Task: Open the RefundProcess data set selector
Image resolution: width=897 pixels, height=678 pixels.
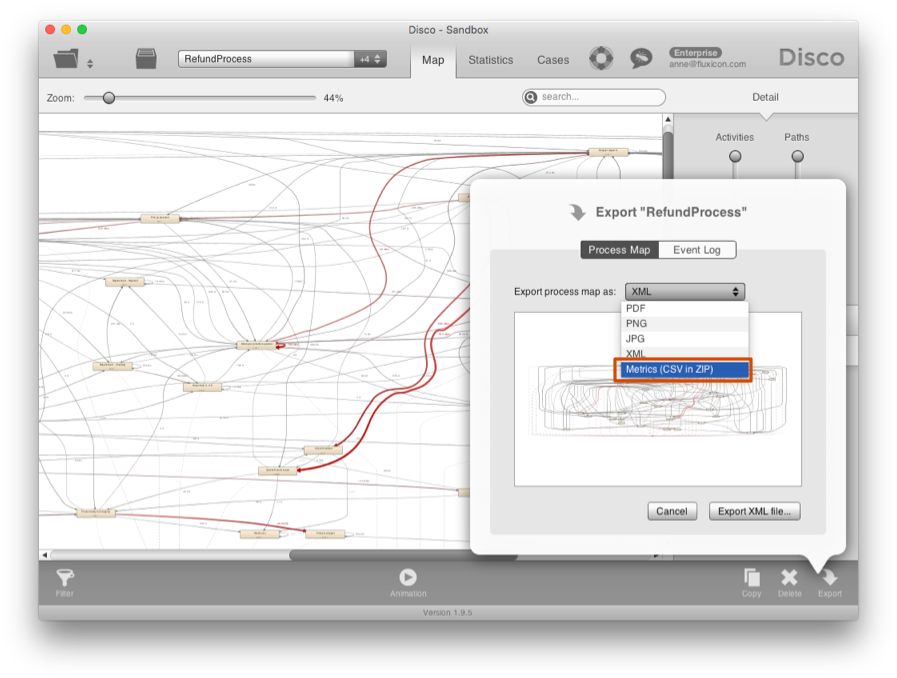Action: click(282, 59)
